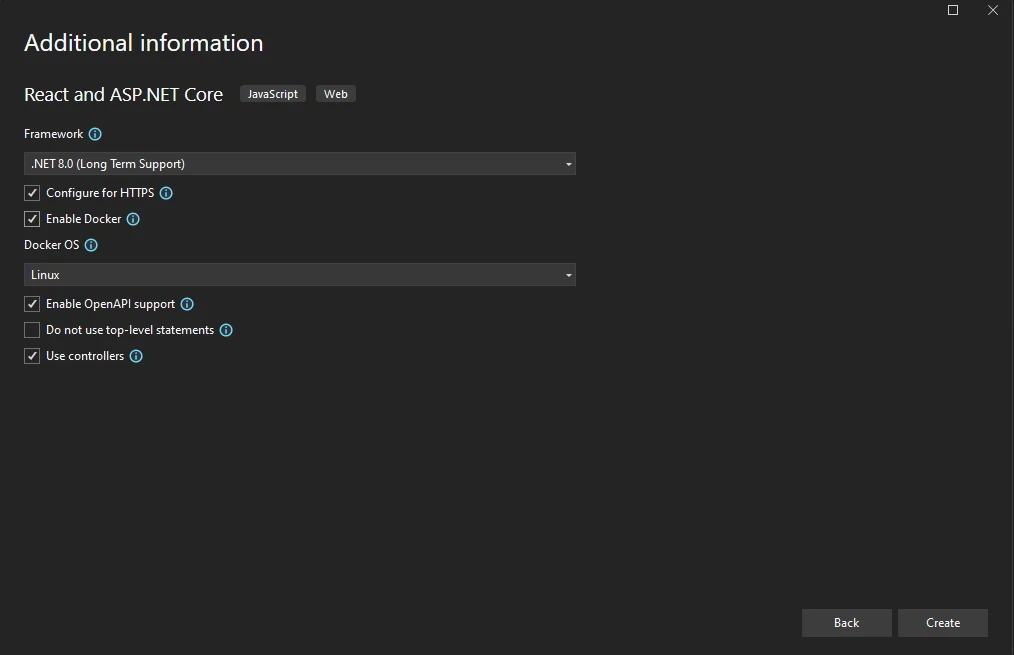Check Do not use top-level statements

point(32,330)
